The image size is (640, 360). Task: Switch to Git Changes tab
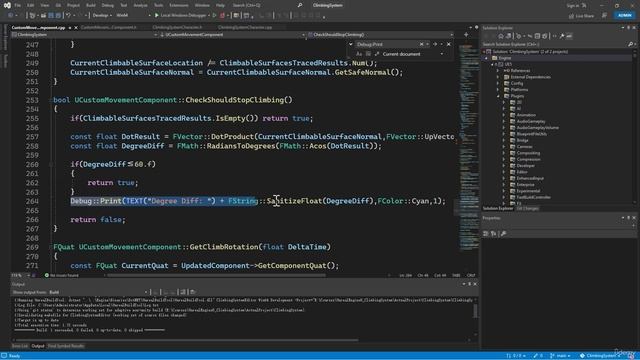[x=527, y=209]
